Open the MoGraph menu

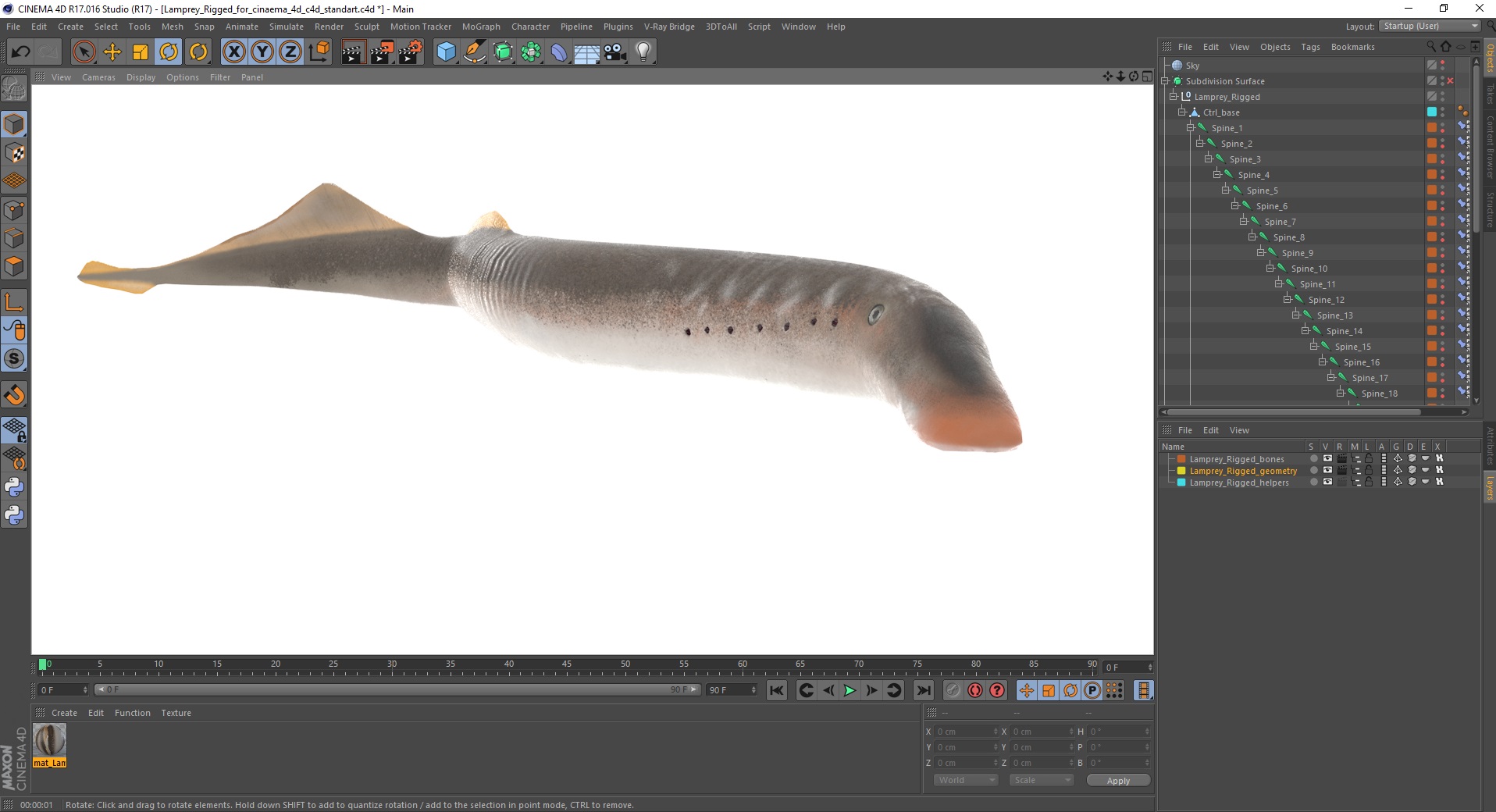[481, 27]
